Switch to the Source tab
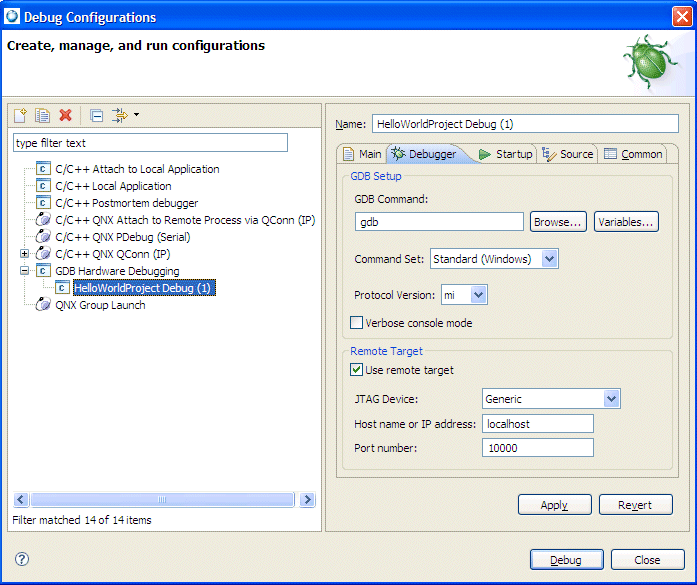Viewport: 697px width, 585px height. [568, 154]
